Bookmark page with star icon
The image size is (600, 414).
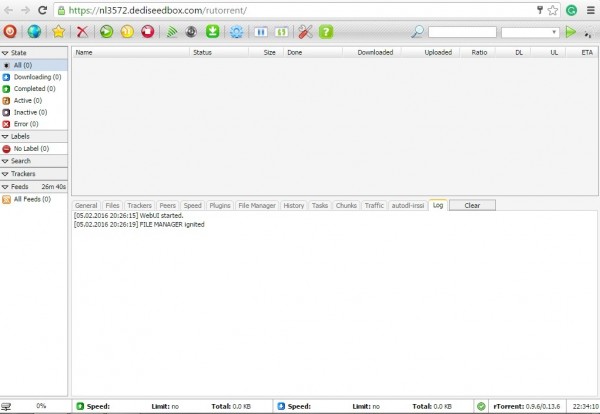point(553,10)
